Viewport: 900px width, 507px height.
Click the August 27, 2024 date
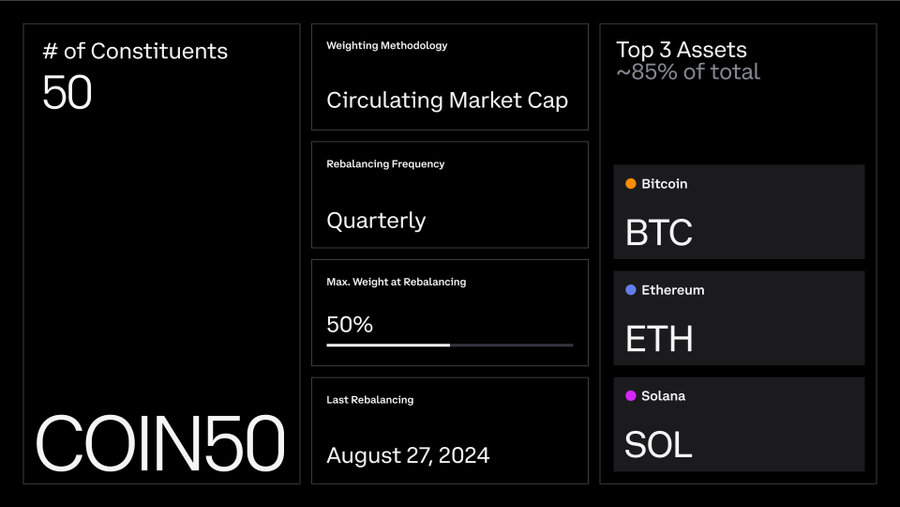pos(408,455)
